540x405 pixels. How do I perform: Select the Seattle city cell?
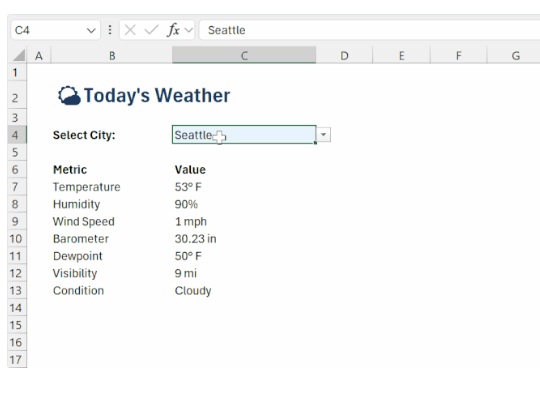pyautogui.click(x=244, y=135)
